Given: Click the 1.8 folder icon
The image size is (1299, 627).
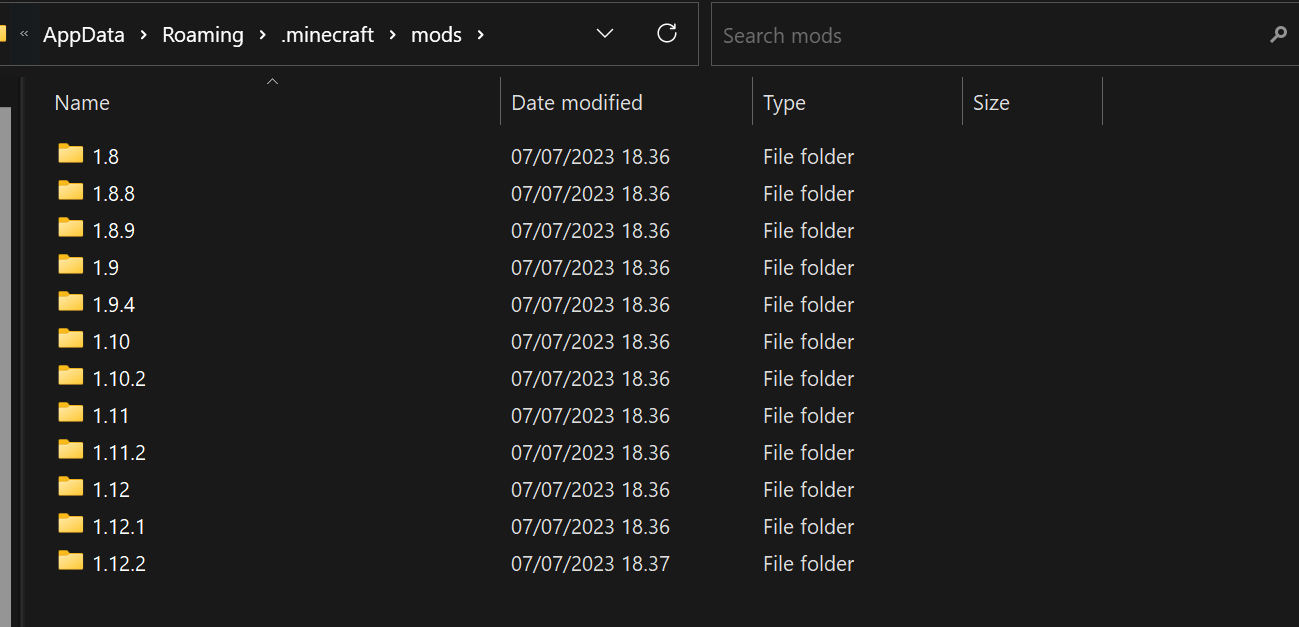Looking at the screenshot, I should pyautogui.click(x=71, y=154).
